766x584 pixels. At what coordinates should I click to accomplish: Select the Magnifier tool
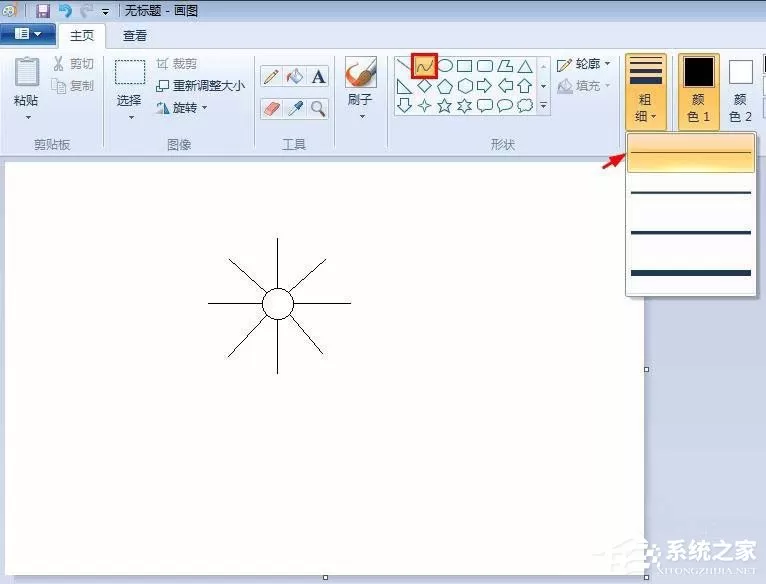(x=318, y=108)
